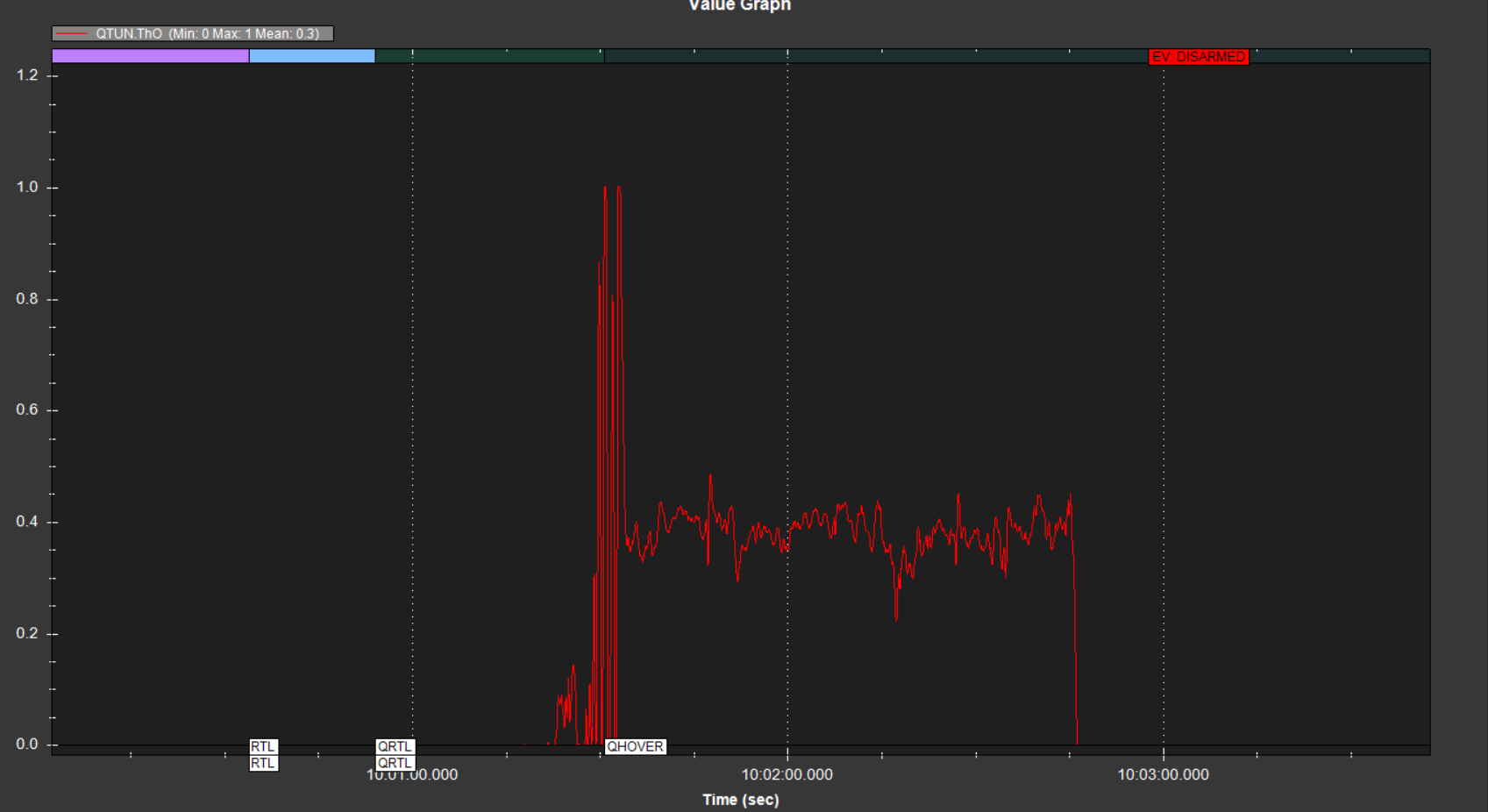Click the 0.4 value on Y axis

(x=27, y=522)
